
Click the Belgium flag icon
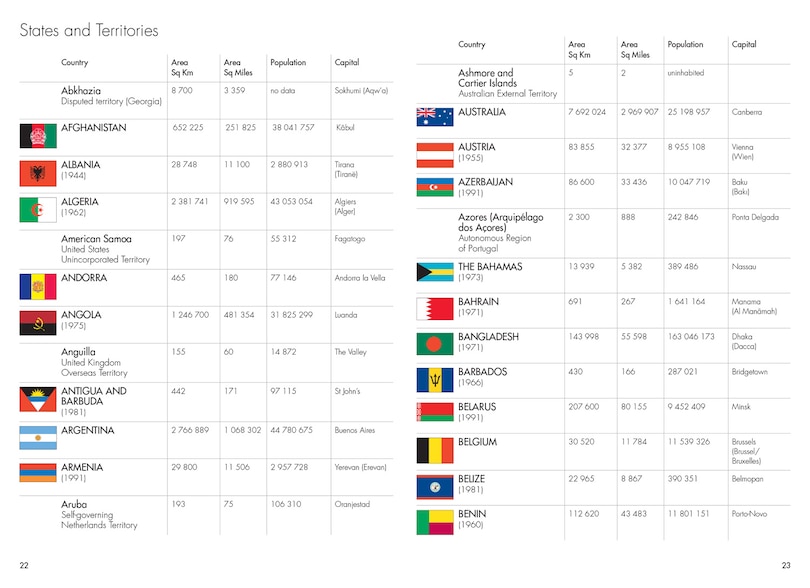(x=435, y=450)
